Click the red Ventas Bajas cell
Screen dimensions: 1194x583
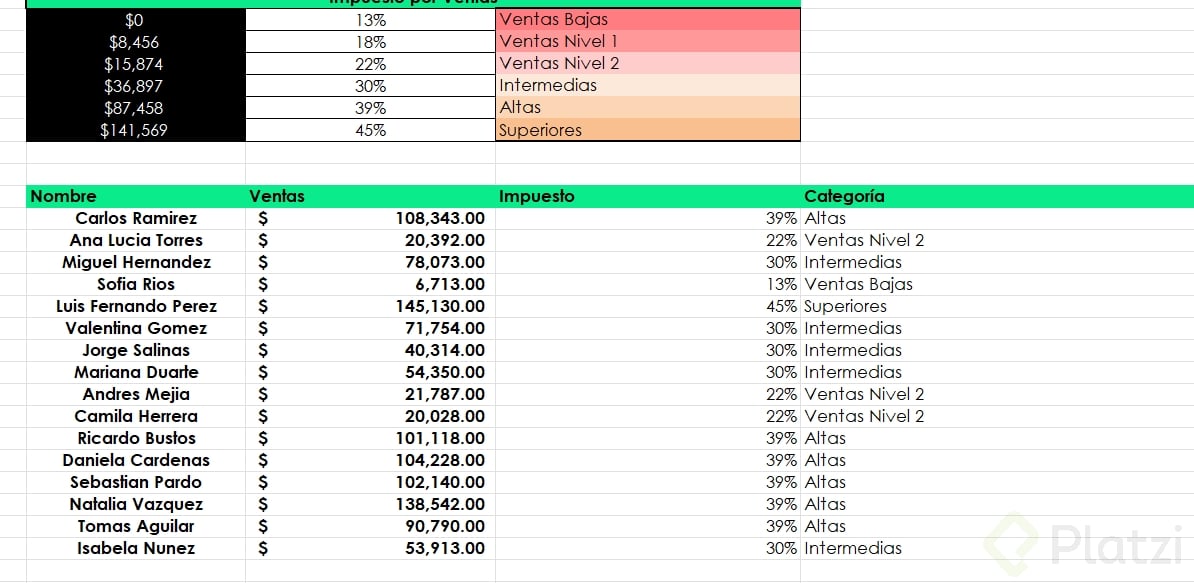pyautogui.click(x=647, y=19)
